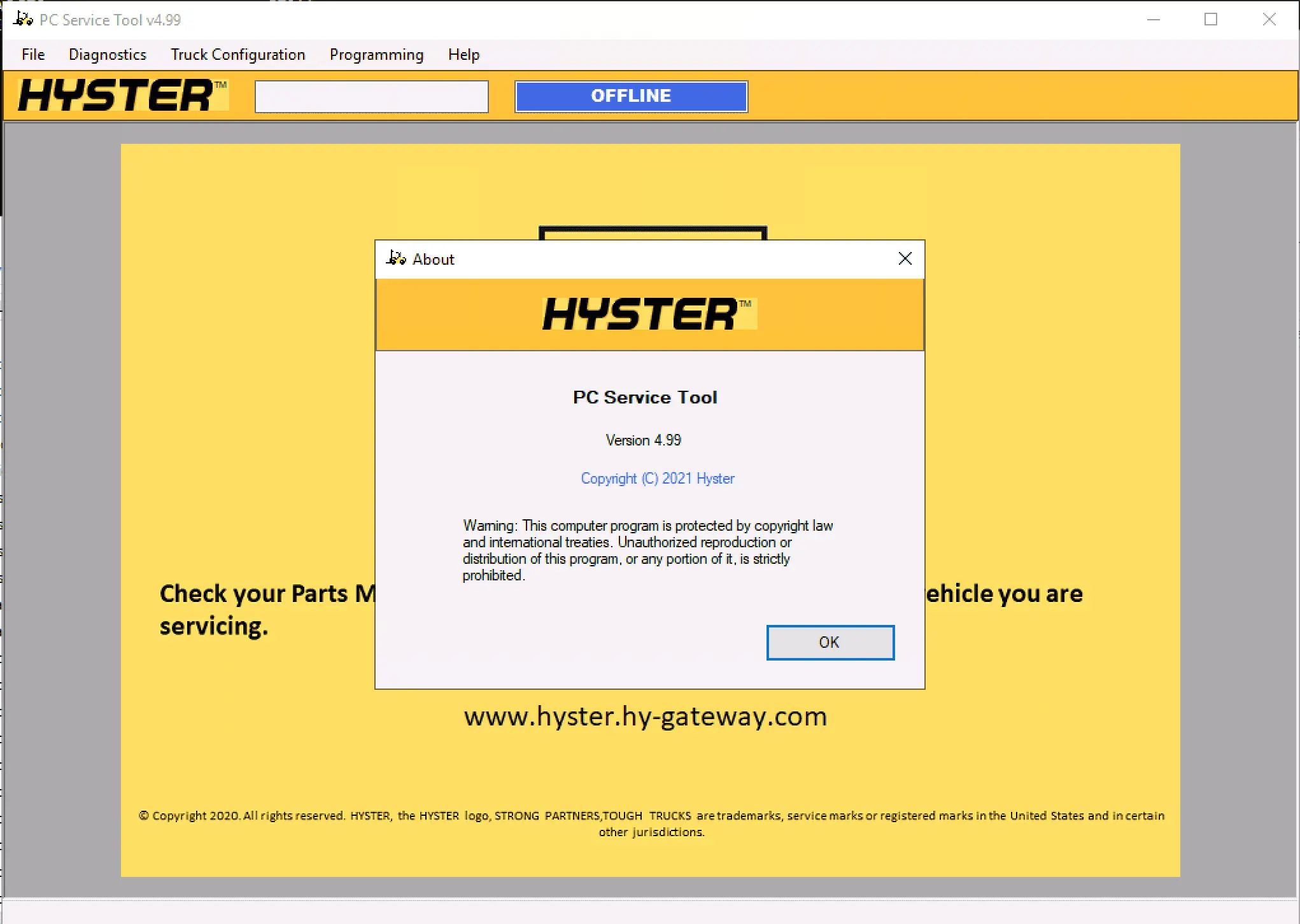Click the forklift icon in About title bar
The image size is (1300, 924).
[x=396, y=258]
